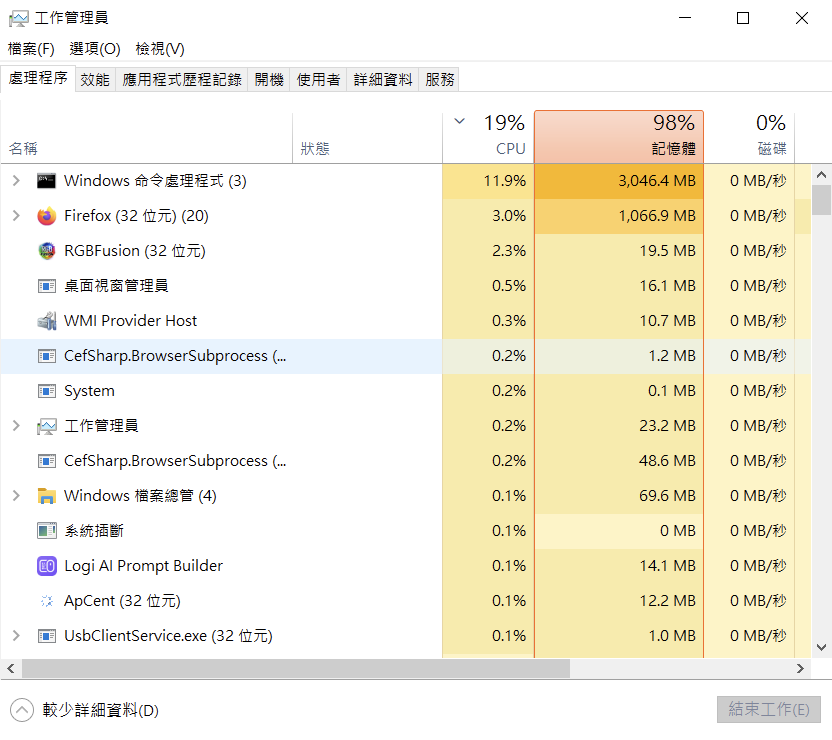
Task: Collapse view using 較少詳細資料 arrow button
Action: [22, 710]
